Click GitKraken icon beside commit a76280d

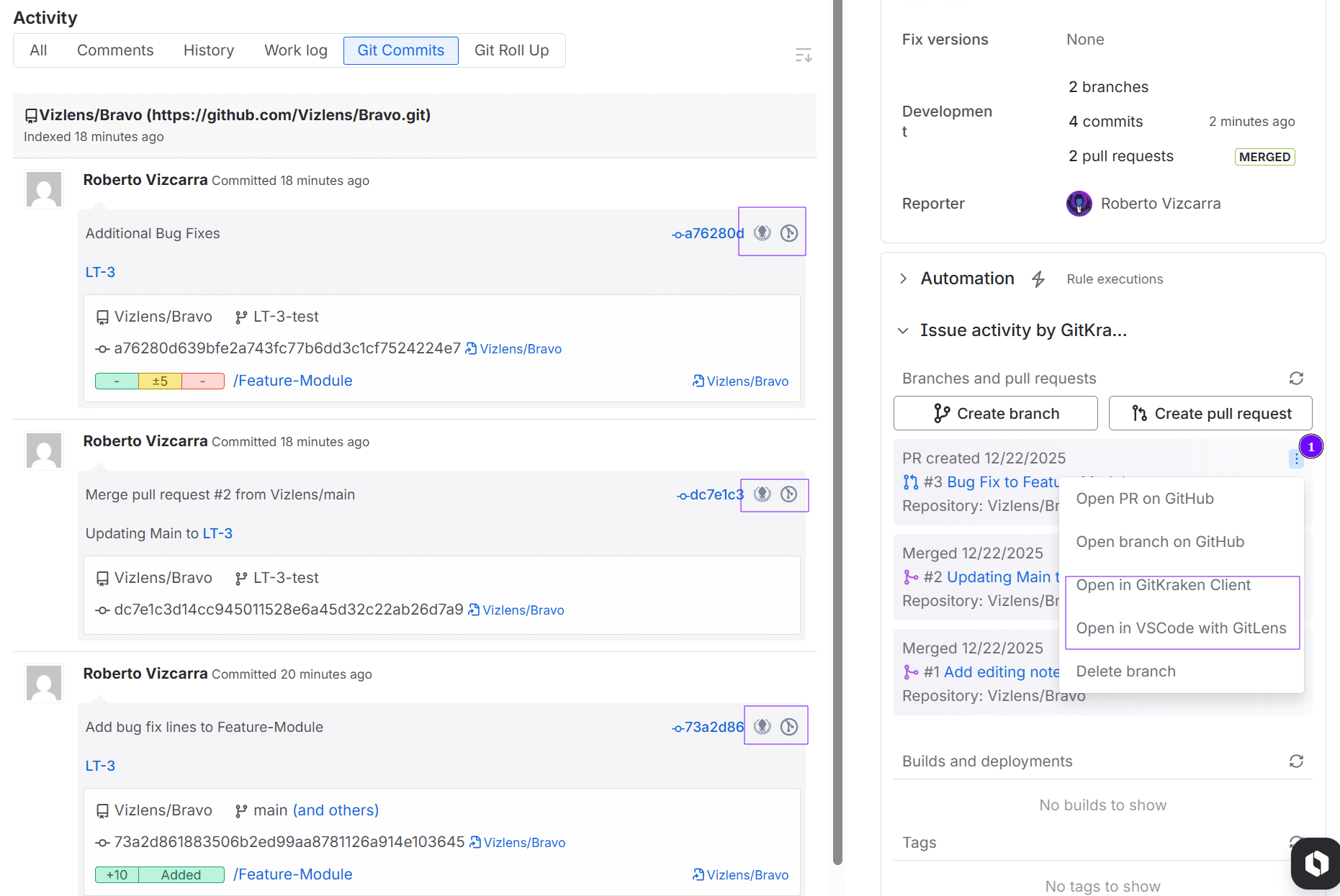pos(762,233)
